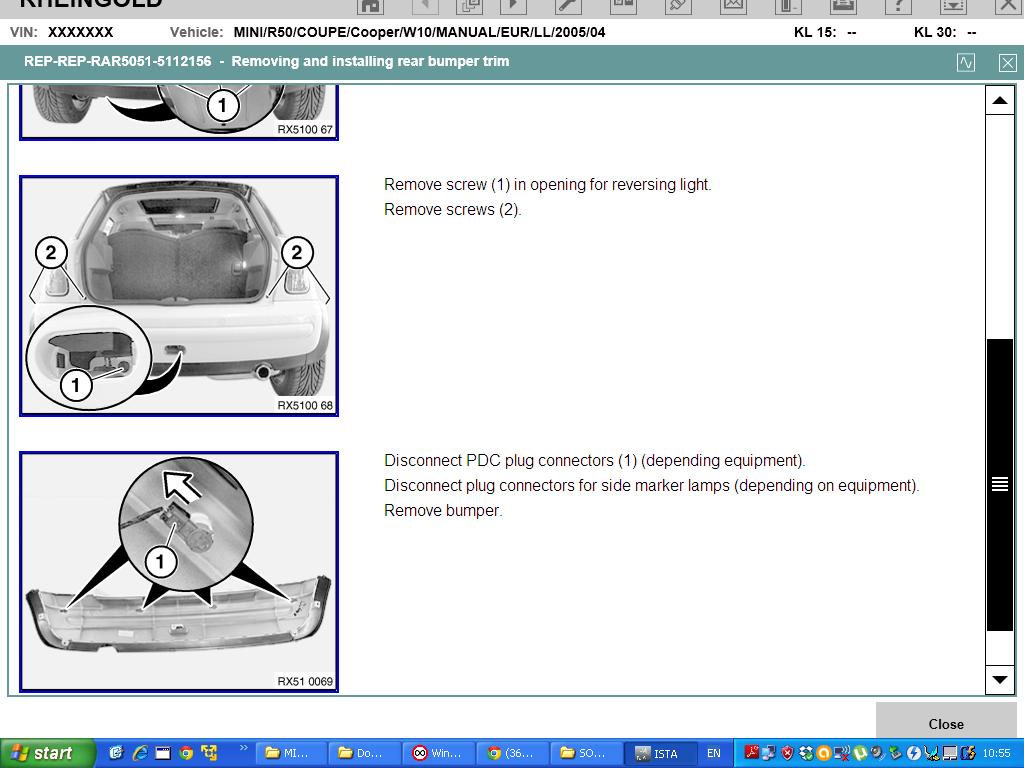Open the envelope mail icon in toolbar

click(733, 5)
